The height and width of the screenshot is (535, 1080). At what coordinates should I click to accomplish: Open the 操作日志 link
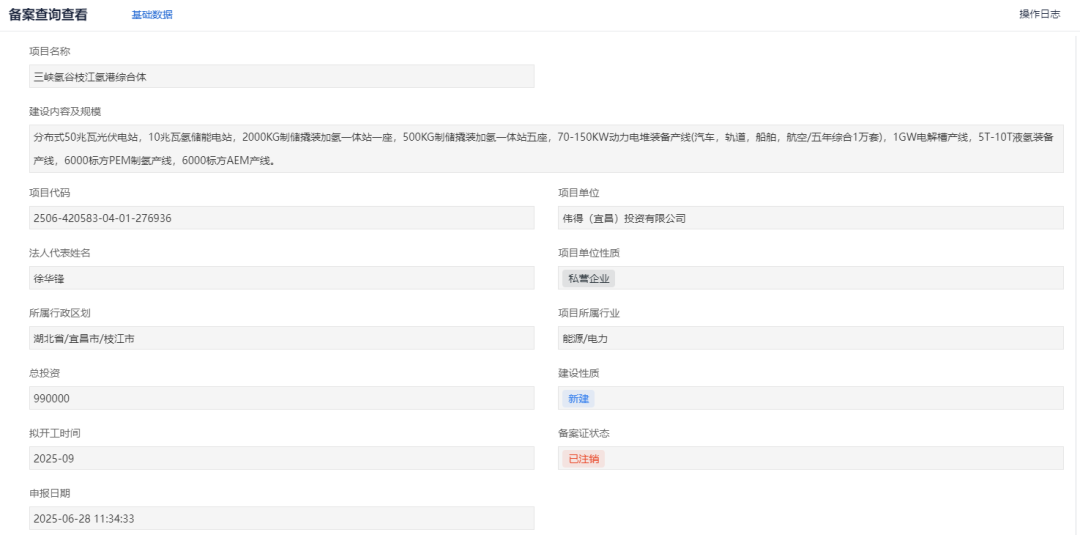(1039, 14)
